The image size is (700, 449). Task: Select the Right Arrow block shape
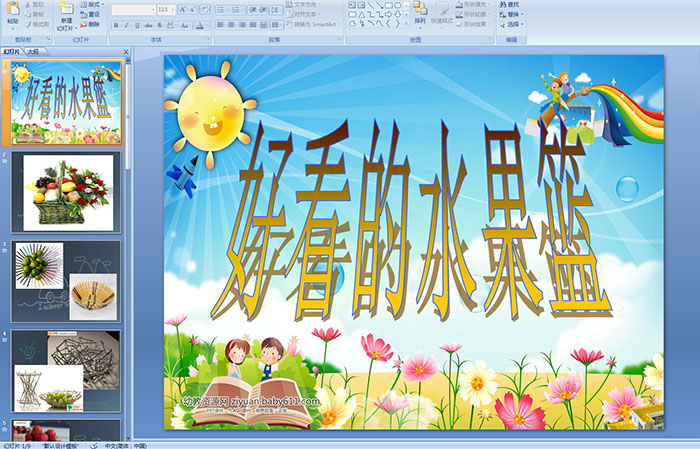click(x=388, y=15)
